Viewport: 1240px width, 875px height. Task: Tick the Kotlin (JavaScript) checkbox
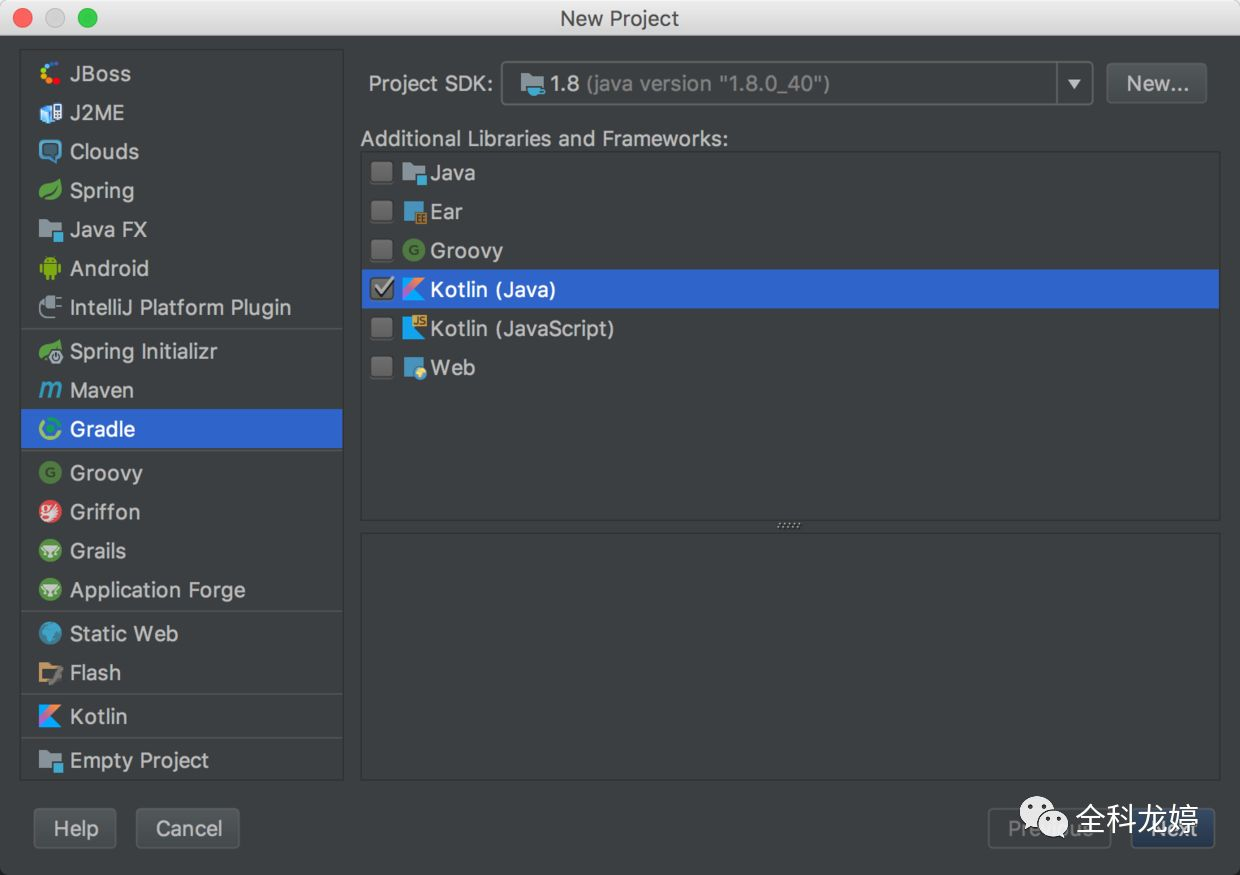pyautogui.click(x=382, y=328)
